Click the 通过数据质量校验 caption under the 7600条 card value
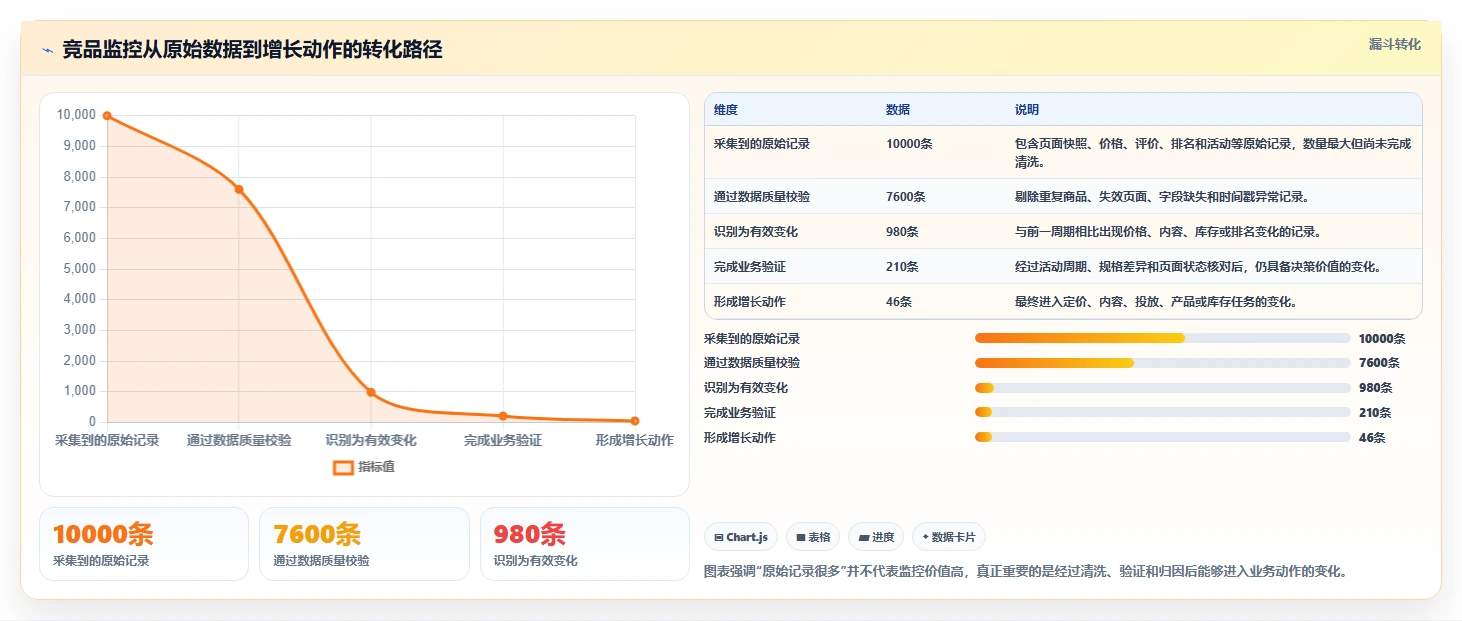Image resolution: width=1462 pixels, height=621 pixels. coord(321,561)
